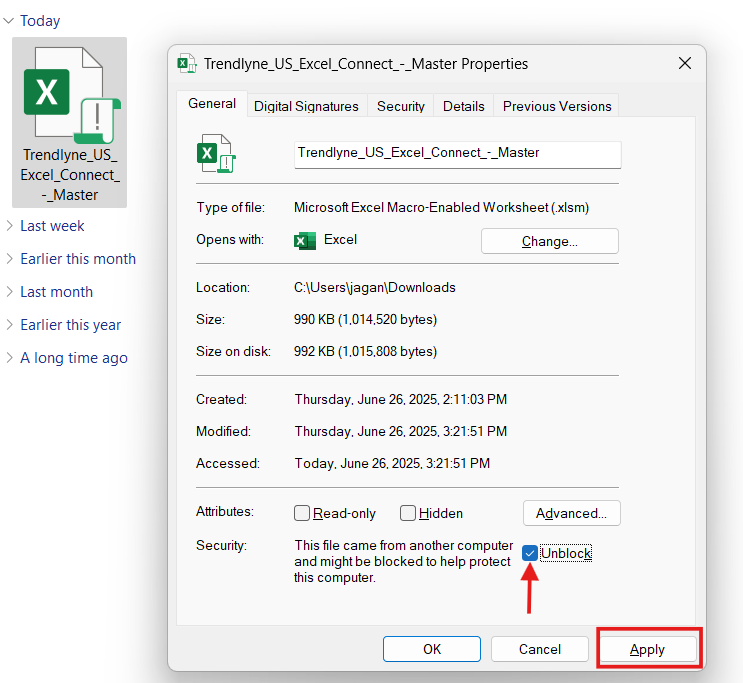Click the Modified date value
Image resolution: width=743 pixels, height=683 pixels.
[x=400, y=431]
